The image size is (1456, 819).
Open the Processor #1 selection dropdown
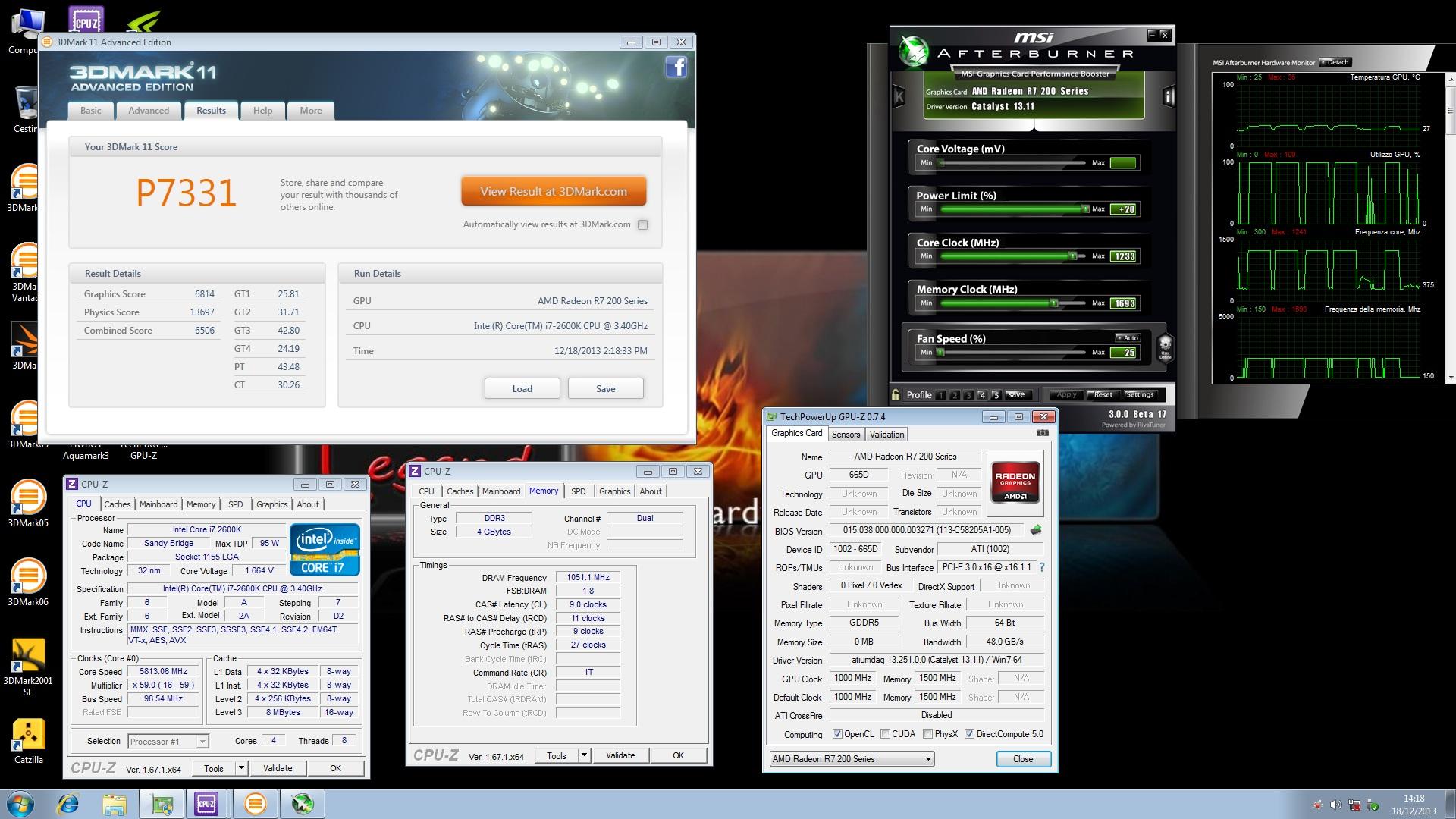click(168, 742)
